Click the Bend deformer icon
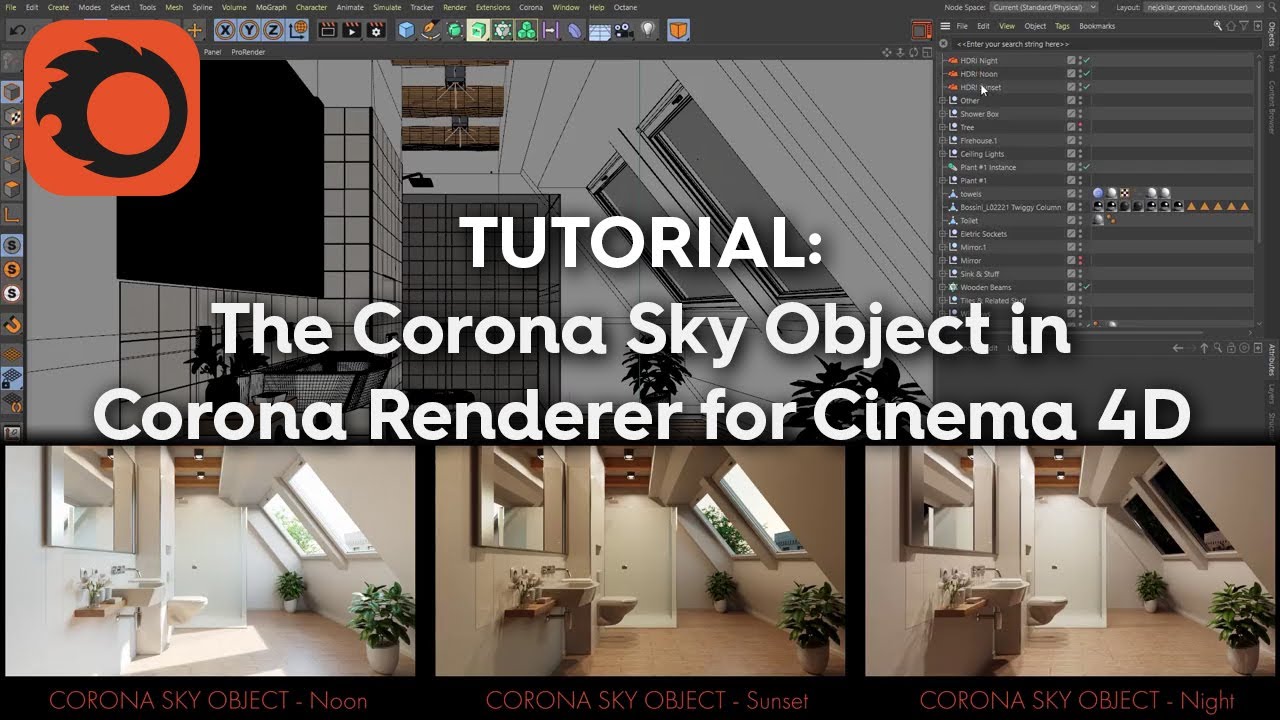Viewport: 1280px width, 720px height. click(x=575, y=30)
